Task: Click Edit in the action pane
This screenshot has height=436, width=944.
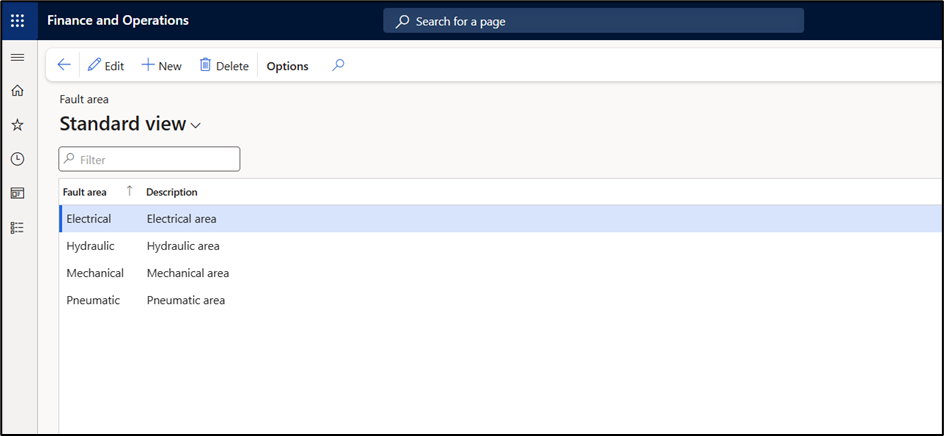Action: tap(106, 66)
